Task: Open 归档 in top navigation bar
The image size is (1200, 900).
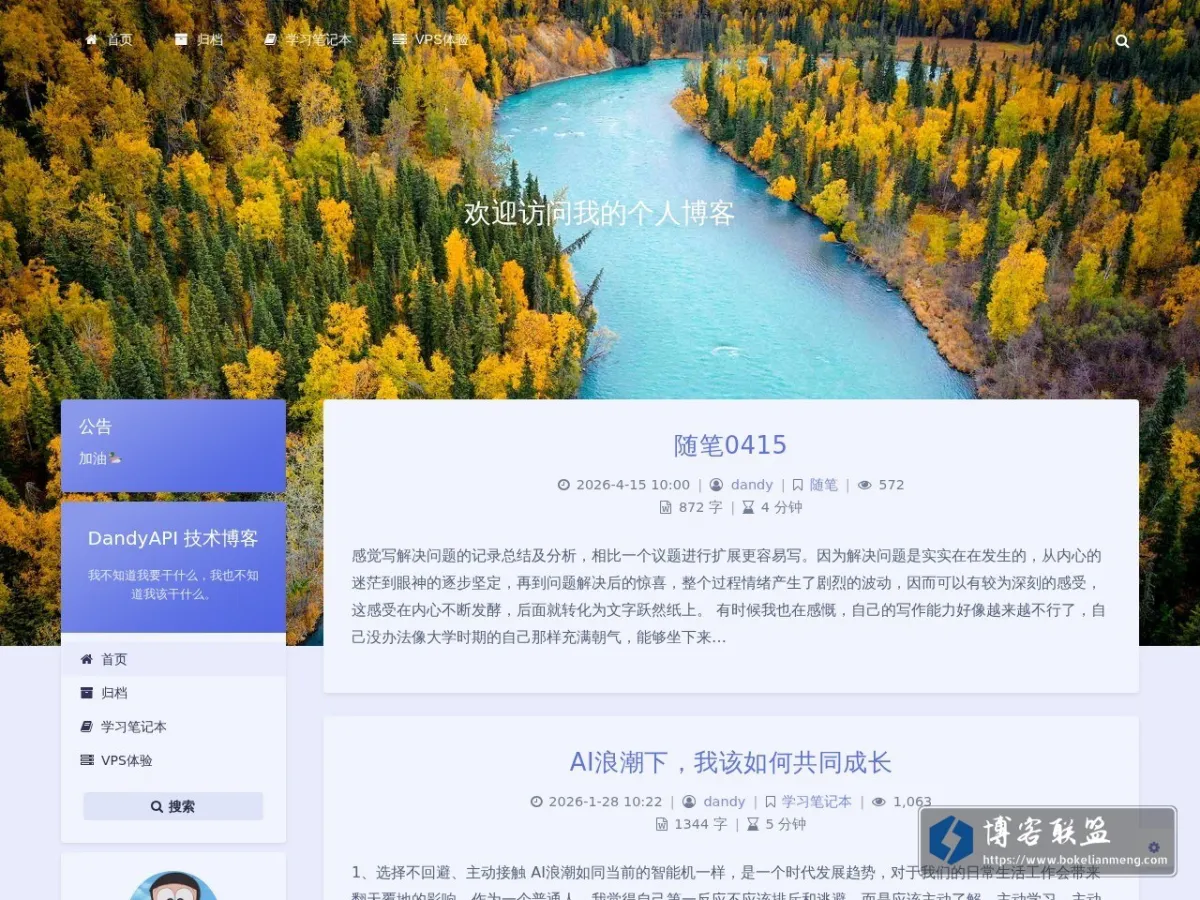Action: (x=199, y=40)
